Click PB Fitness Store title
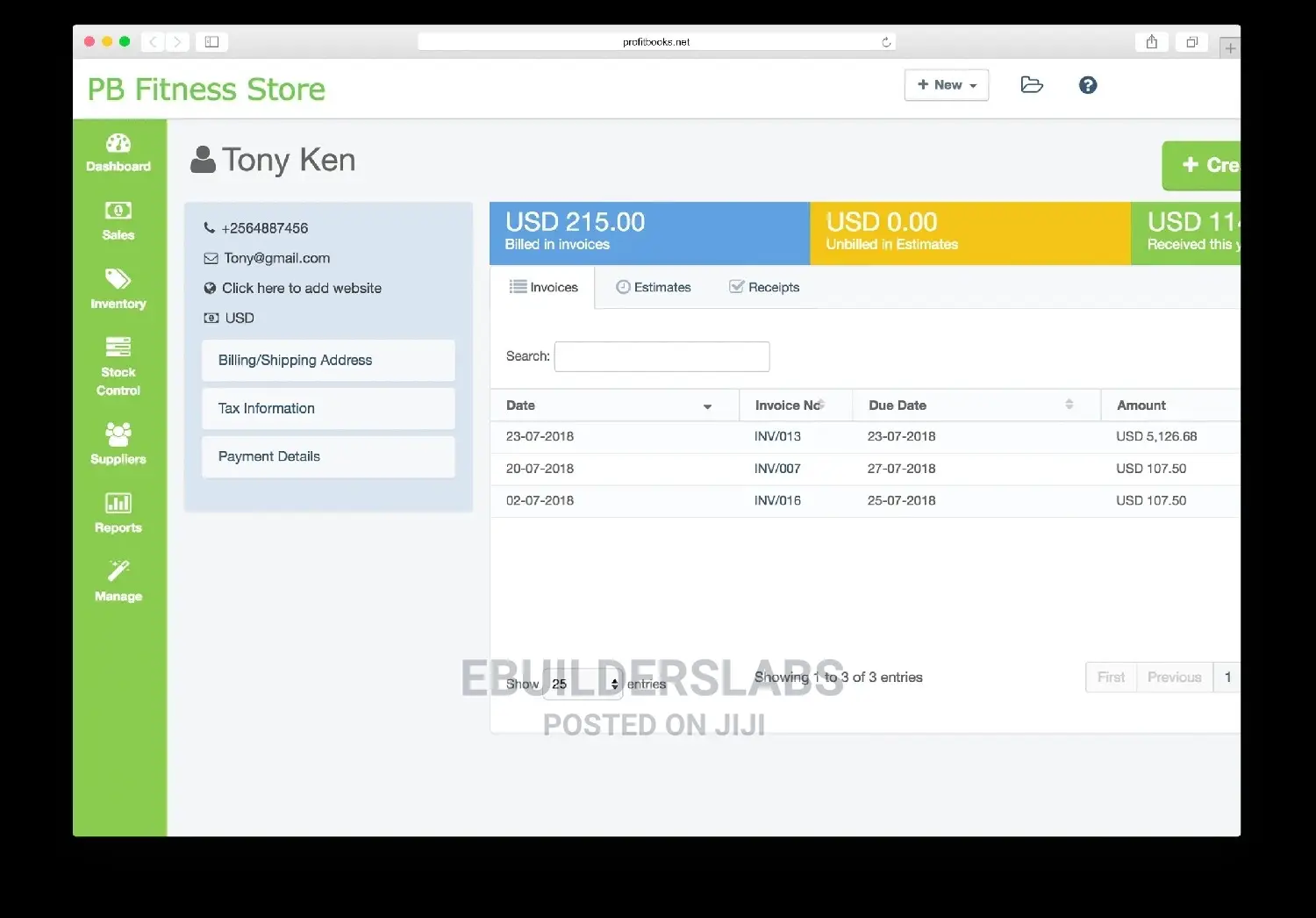The height and width of the screenshot is (918, 1316). pos(206,90)
